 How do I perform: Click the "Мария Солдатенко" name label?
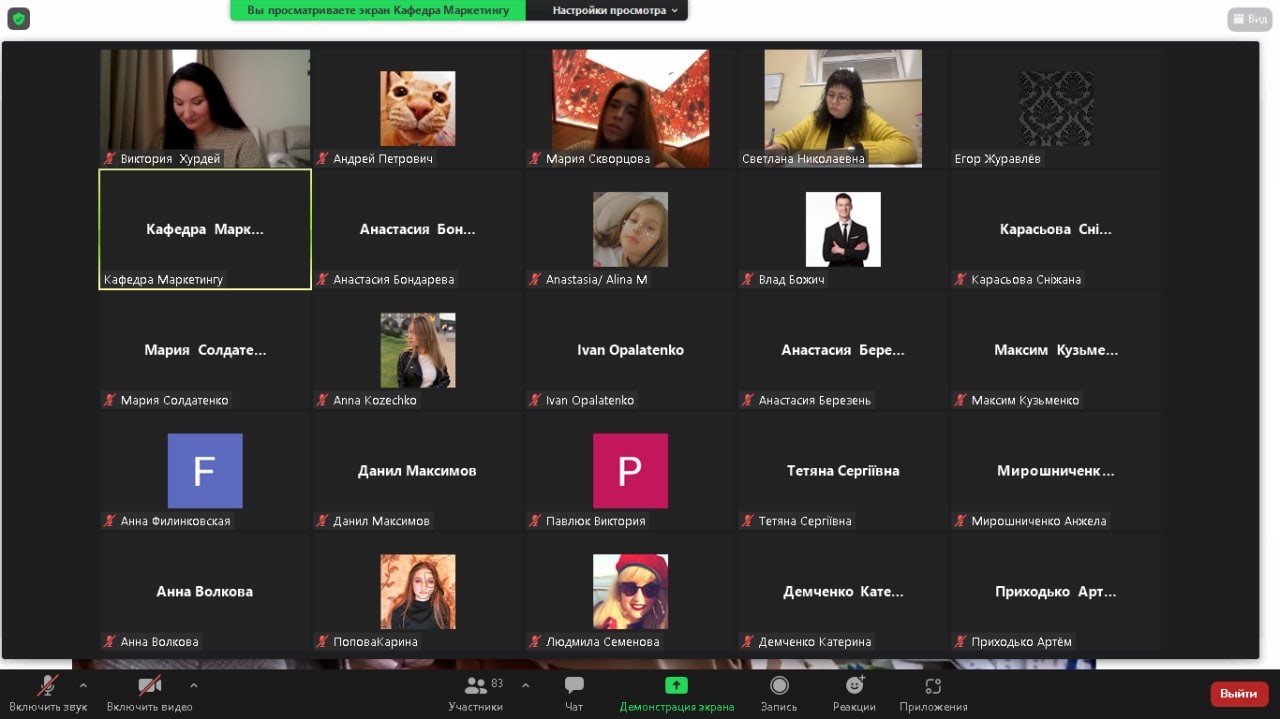tap(174, 401)
